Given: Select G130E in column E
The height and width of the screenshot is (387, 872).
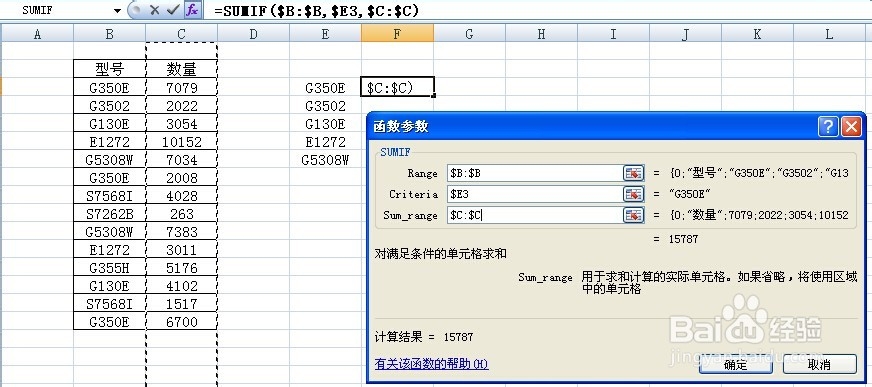Looking at the screenshot, I should [325, 123].
